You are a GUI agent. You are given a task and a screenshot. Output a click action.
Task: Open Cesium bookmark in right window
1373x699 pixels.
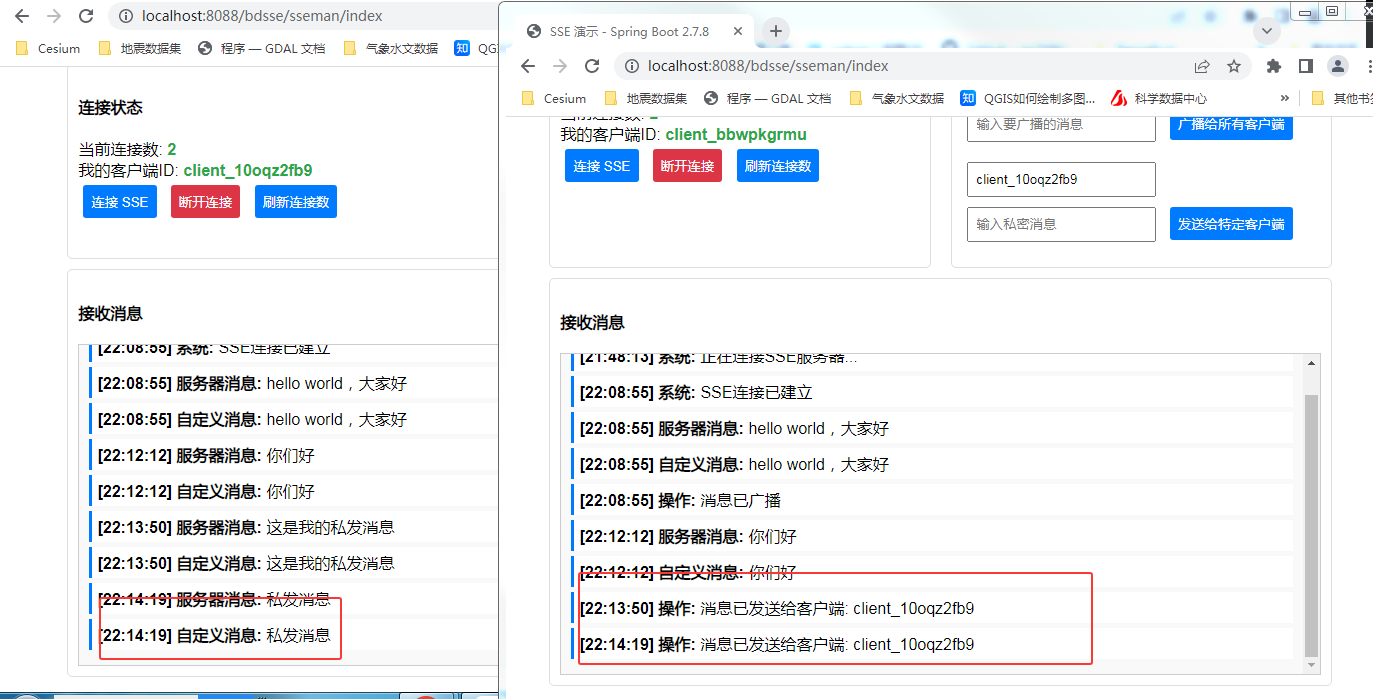[554, 98]
